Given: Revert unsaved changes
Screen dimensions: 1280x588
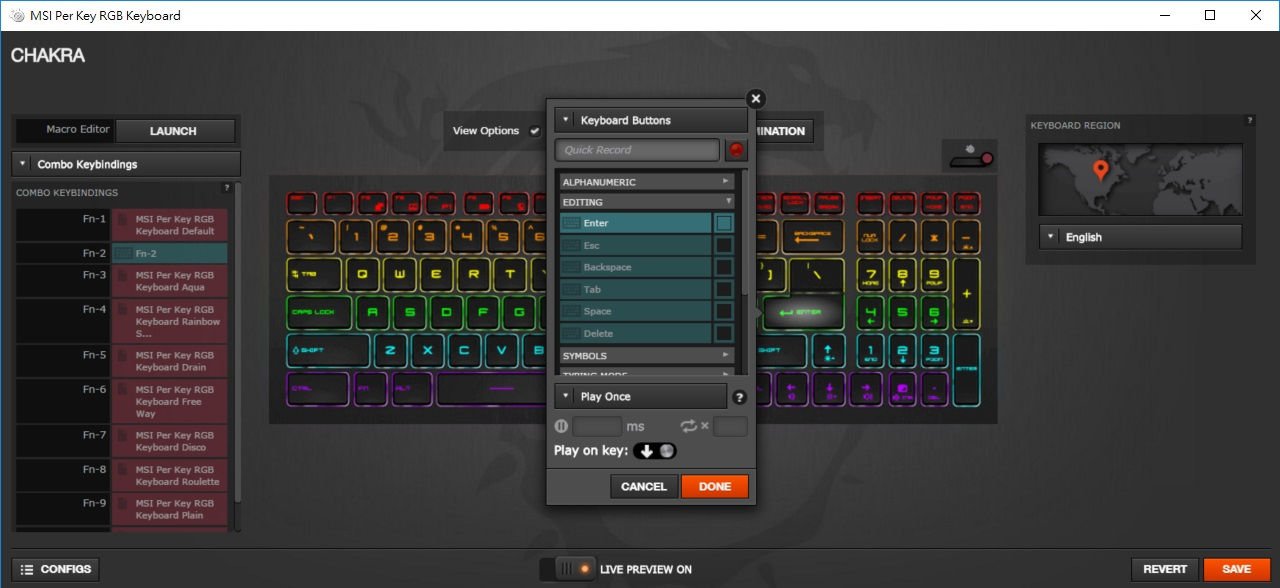Looking at the screenshot, I should [1165, 569].
